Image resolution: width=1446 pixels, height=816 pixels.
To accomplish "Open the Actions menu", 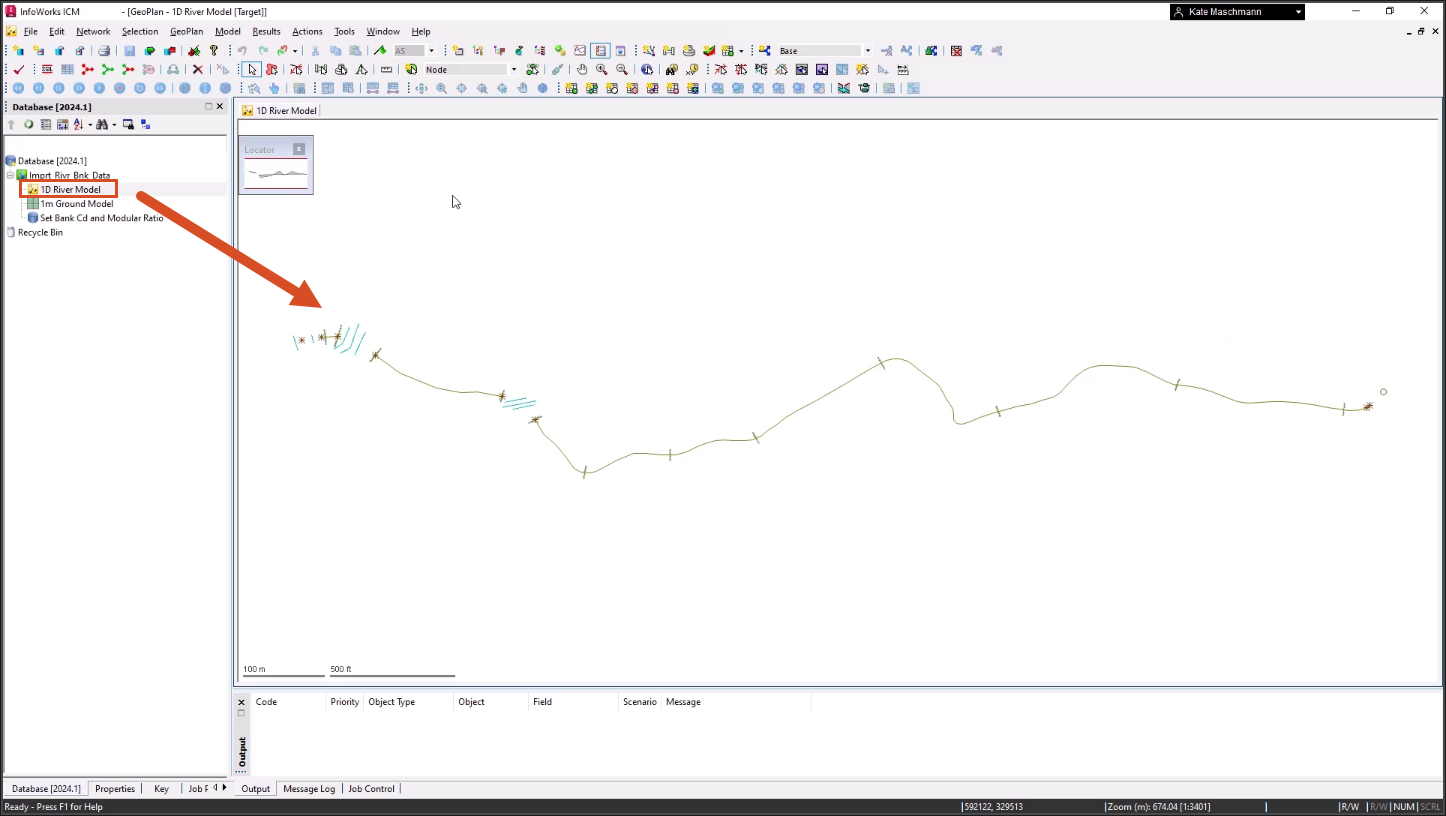I will [307, 31].
